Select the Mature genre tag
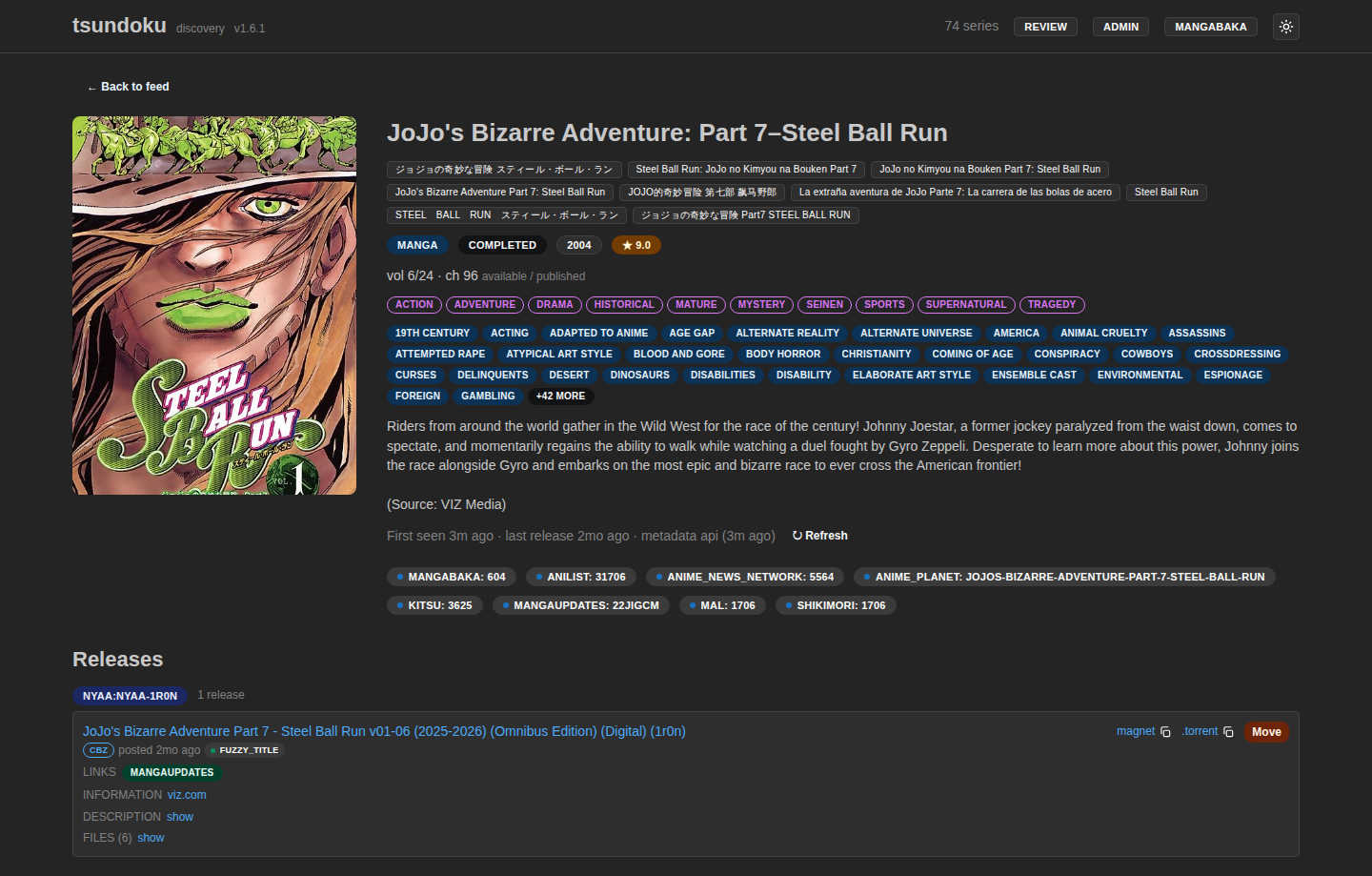Image resolution: width=1372 pixels, height=876 pixels. click(x=696, y=305)
